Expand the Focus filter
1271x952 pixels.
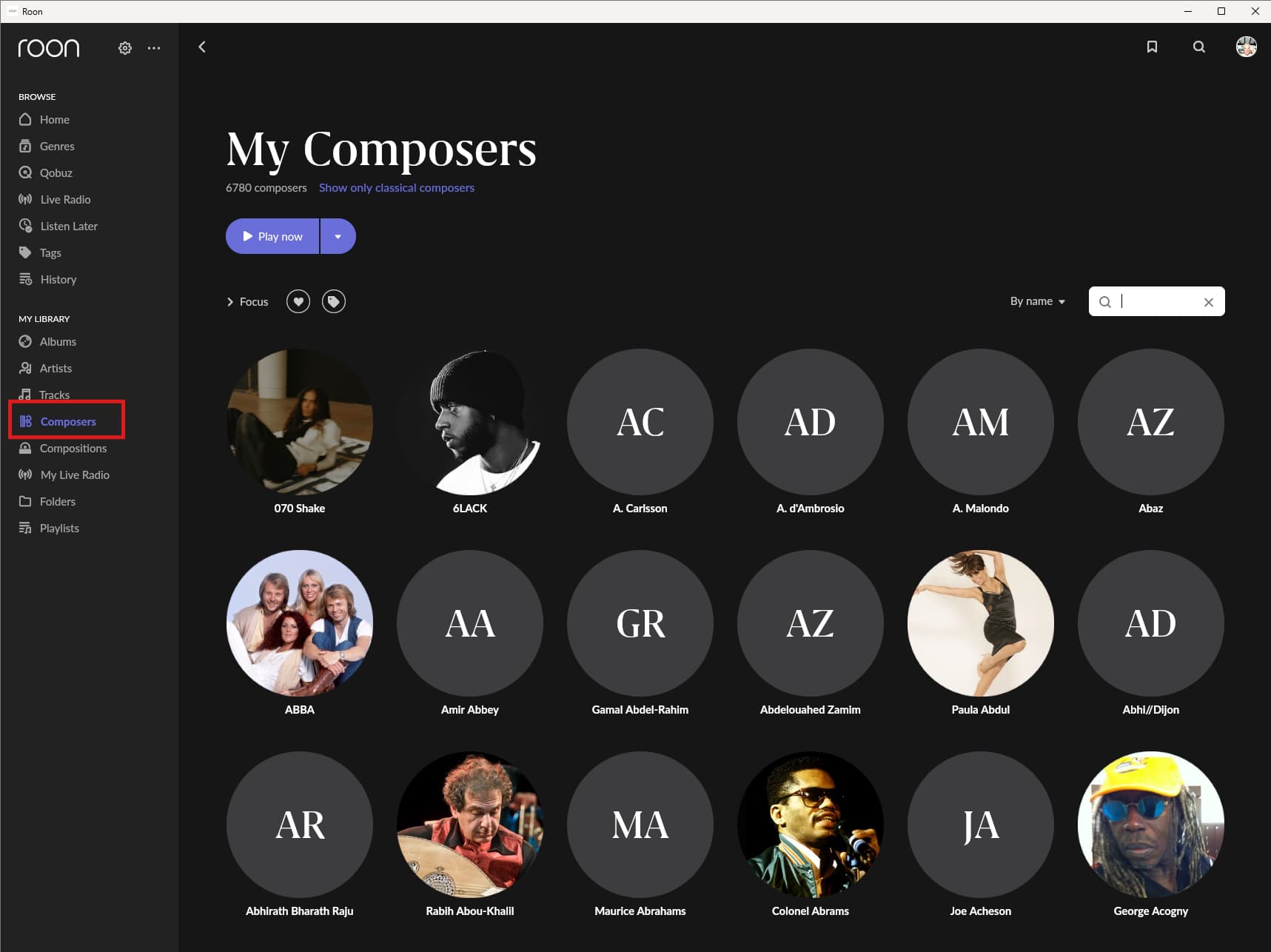[x=247, y=301]
